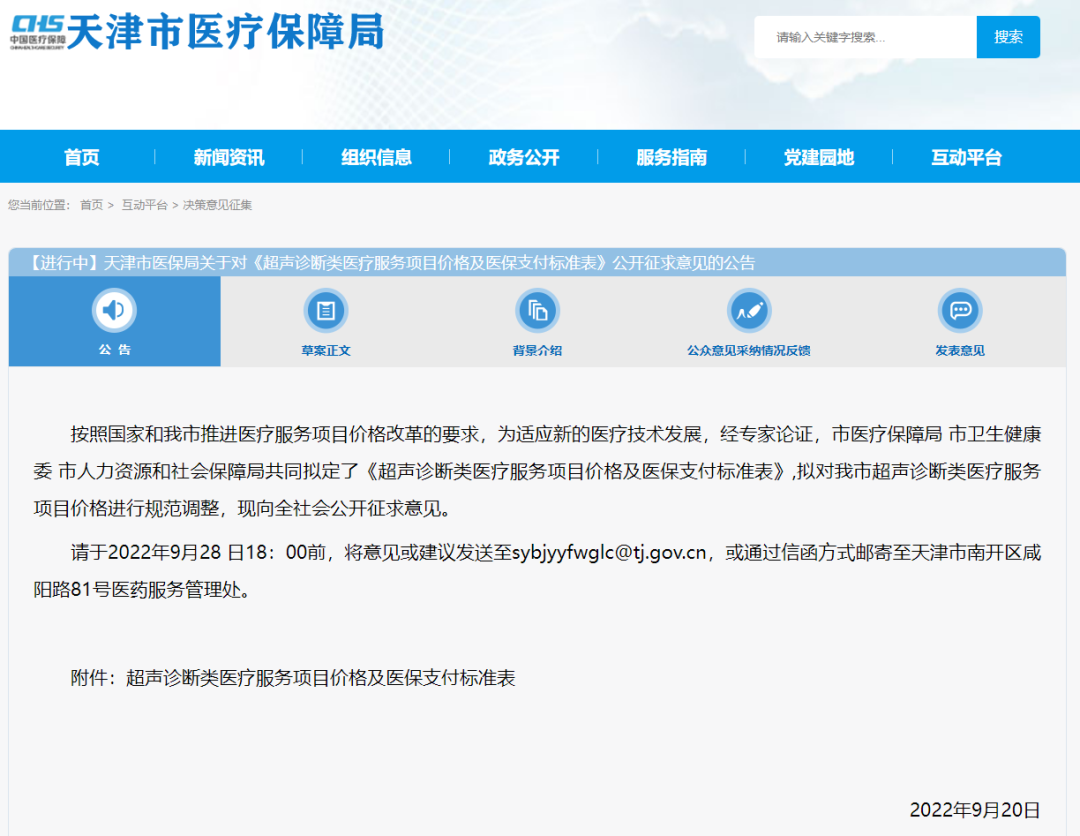1080x836 pixels.
Task: Open the 党建园地 section
Action: 818,156
